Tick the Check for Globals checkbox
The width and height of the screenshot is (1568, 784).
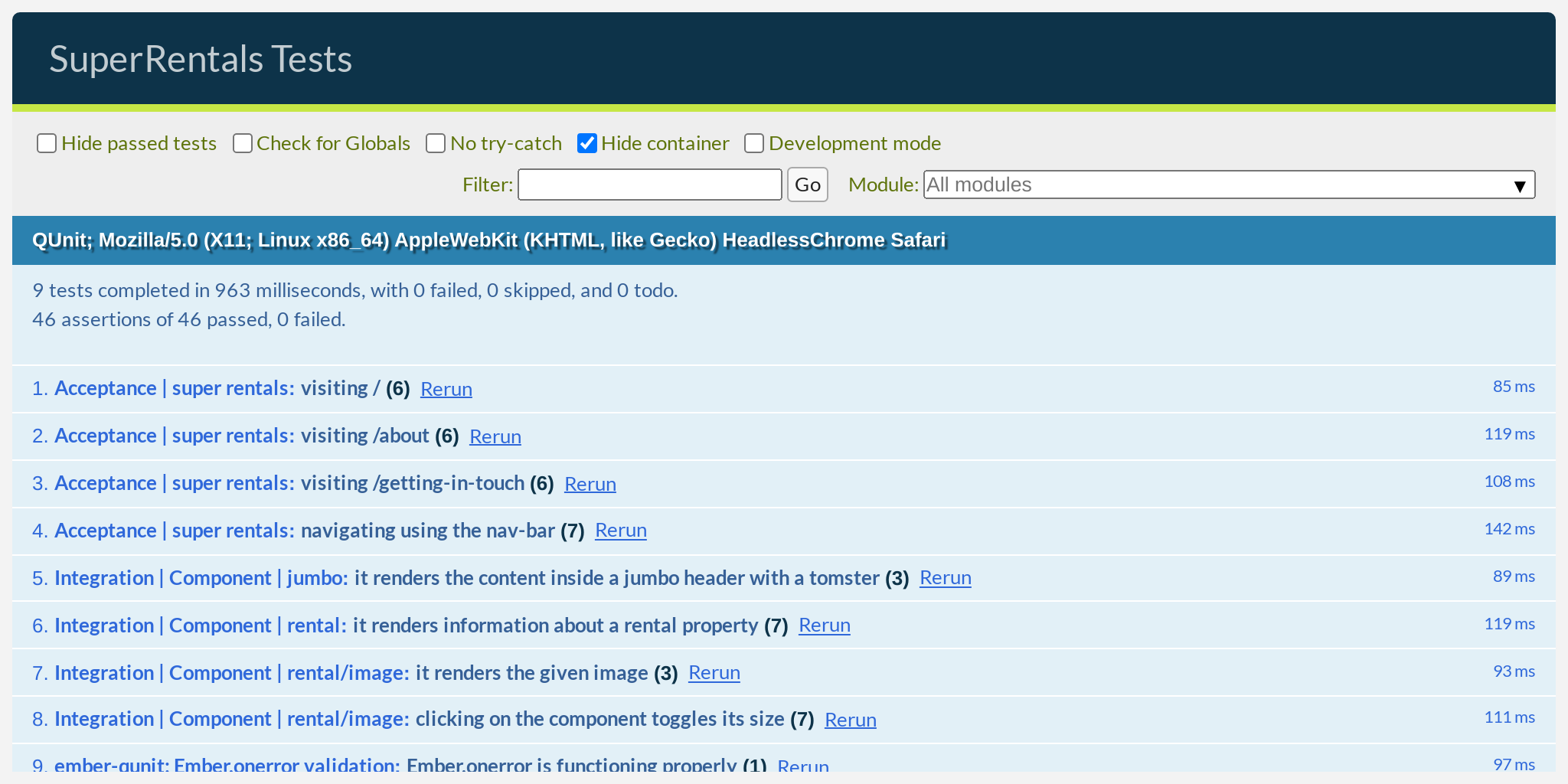[243, 143]
